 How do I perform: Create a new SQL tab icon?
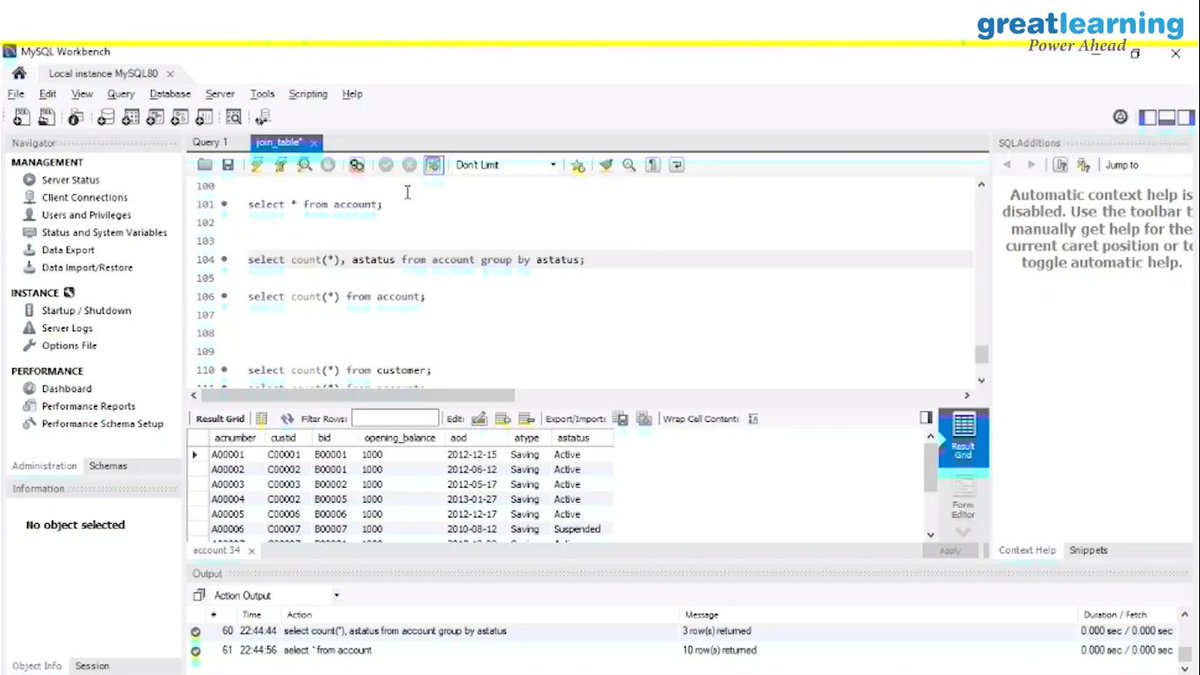pyautogui.click(x=20, y=117)
